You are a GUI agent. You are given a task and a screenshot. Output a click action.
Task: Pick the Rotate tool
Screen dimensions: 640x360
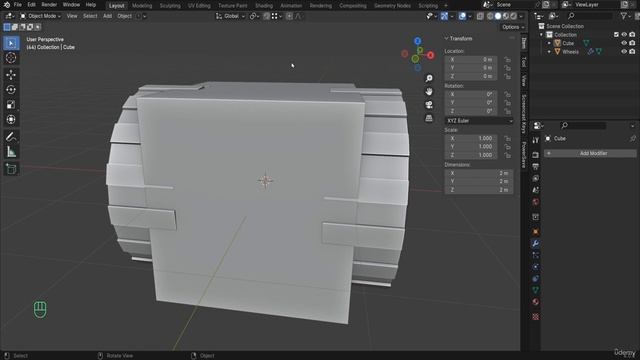(x=11, y=89)
